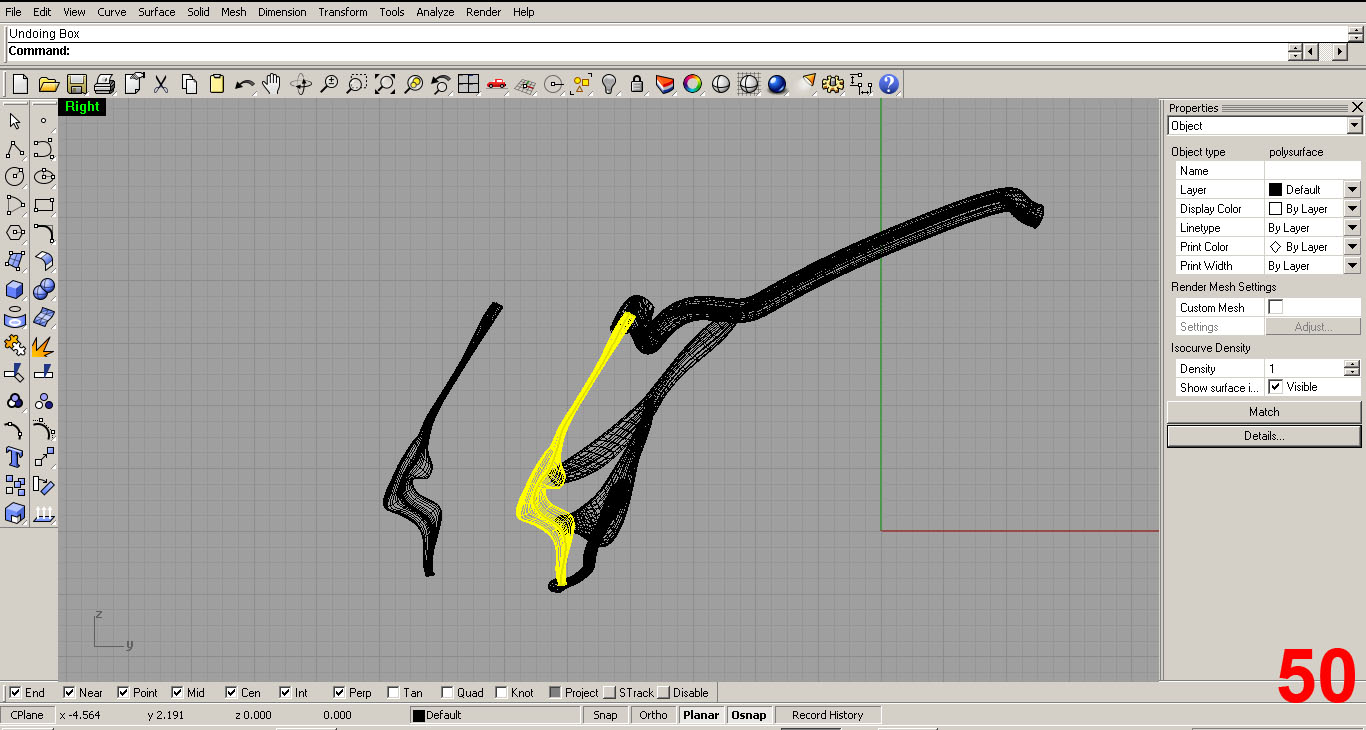Check the Custom Mesh checkbox
Screen dimensions: 1366x730
pos(1275,307)
